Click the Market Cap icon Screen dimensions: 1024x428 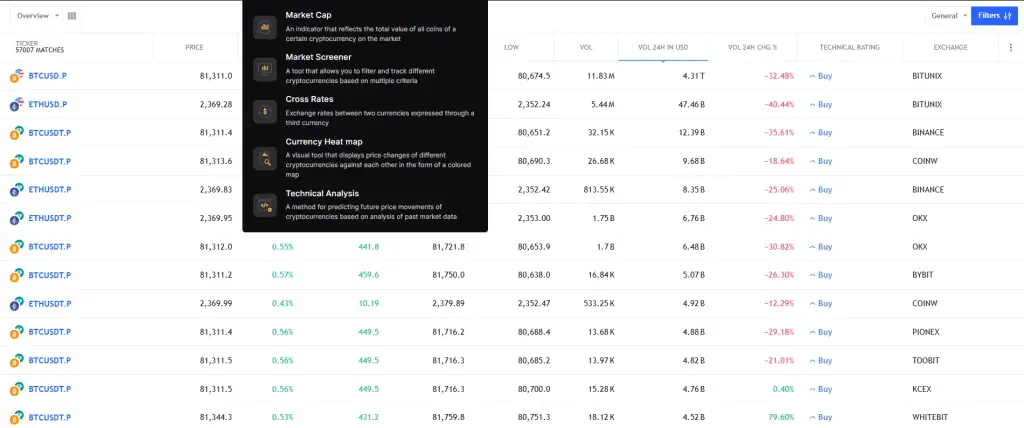pyautogui.click(x=265, y=27)
